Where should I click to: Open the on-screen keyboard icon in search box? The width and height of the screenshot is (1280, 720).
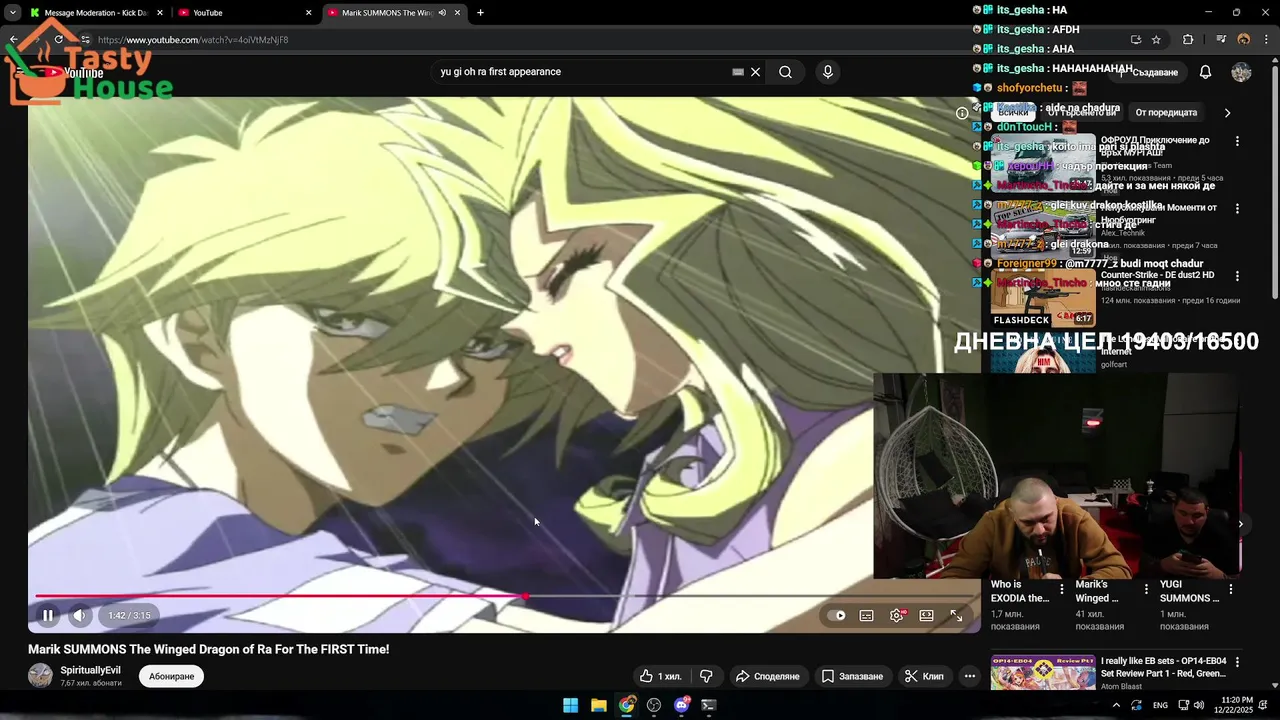(x=738, y=72)
